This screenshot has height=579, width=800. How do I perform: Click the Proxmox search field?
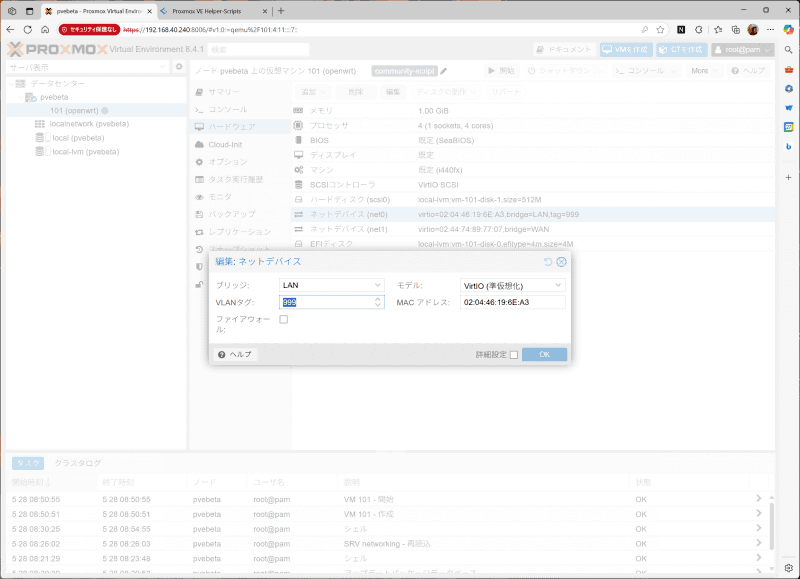point(258,49)
